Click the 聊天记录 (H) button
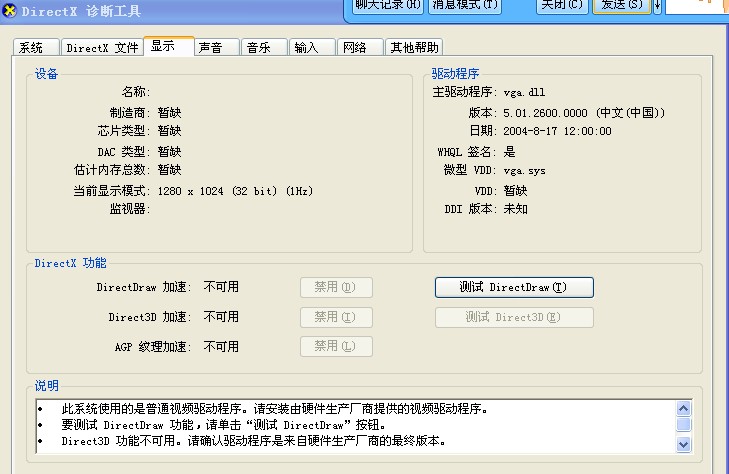The height and width of the screenshot is (474, 729). (x=388, y=6)
